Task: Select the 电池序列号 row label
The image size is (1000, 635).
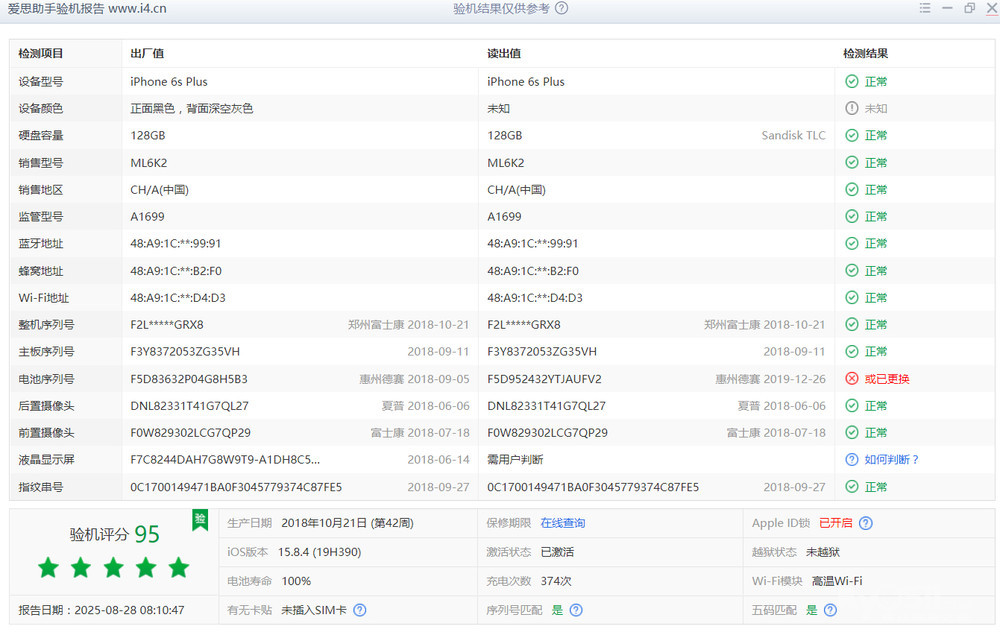Action: click(x=46, y=379)
